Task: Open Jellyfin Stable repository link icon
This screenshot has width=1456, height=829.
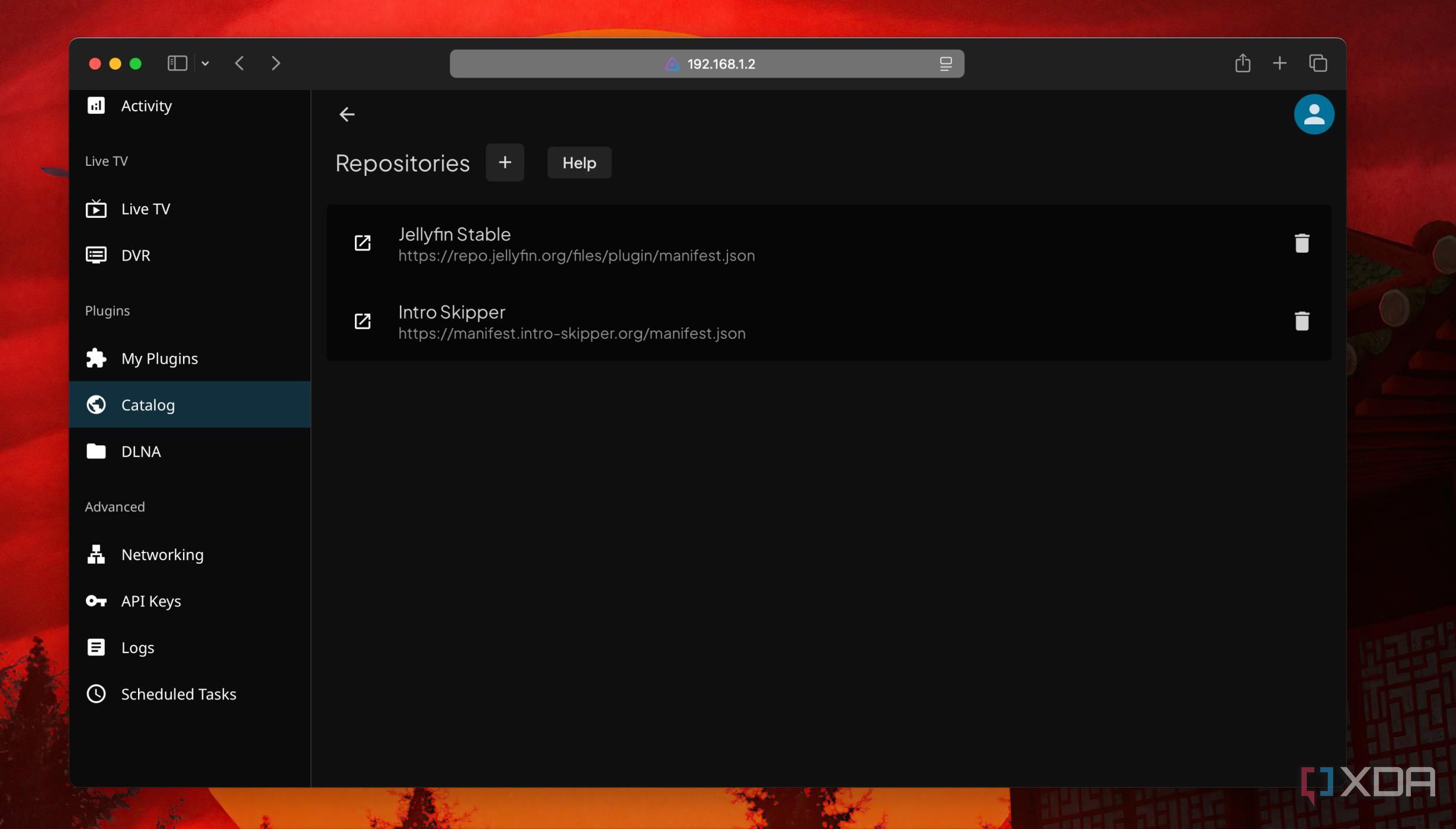Action: (363, 243)
